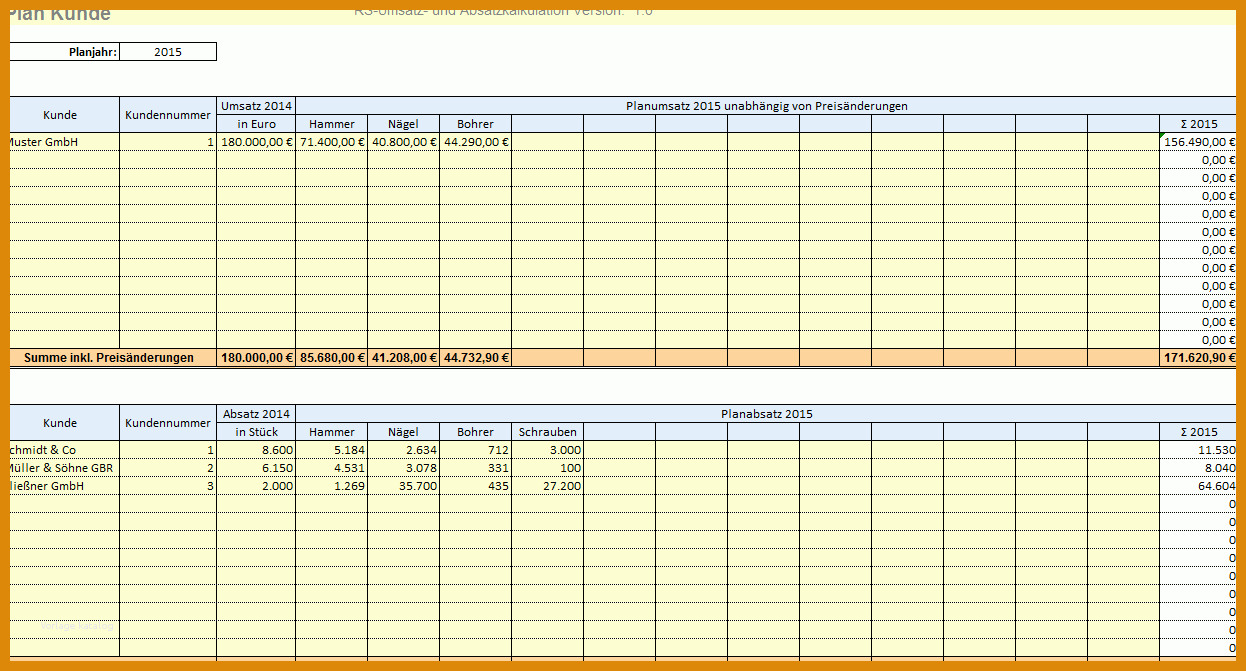This screenshot has width=1246, height=671.
Task: Select the 712 Bohrer quantity cell
Action: 476,449
